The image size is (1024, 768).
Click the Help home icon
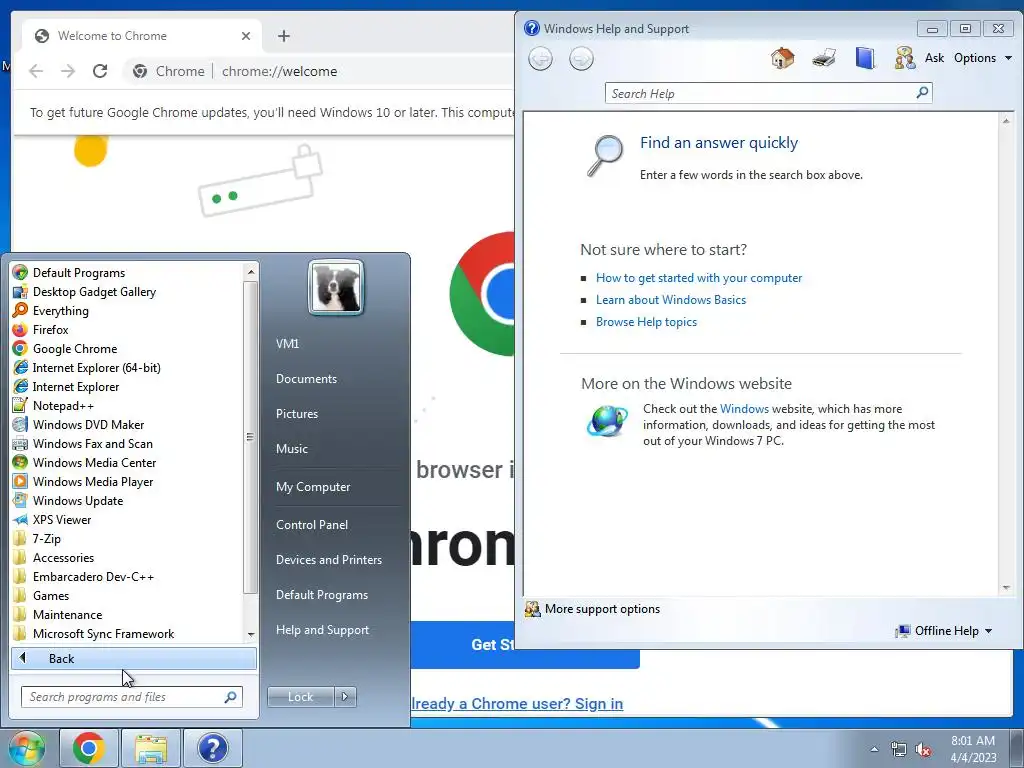[x=782, y=58]
